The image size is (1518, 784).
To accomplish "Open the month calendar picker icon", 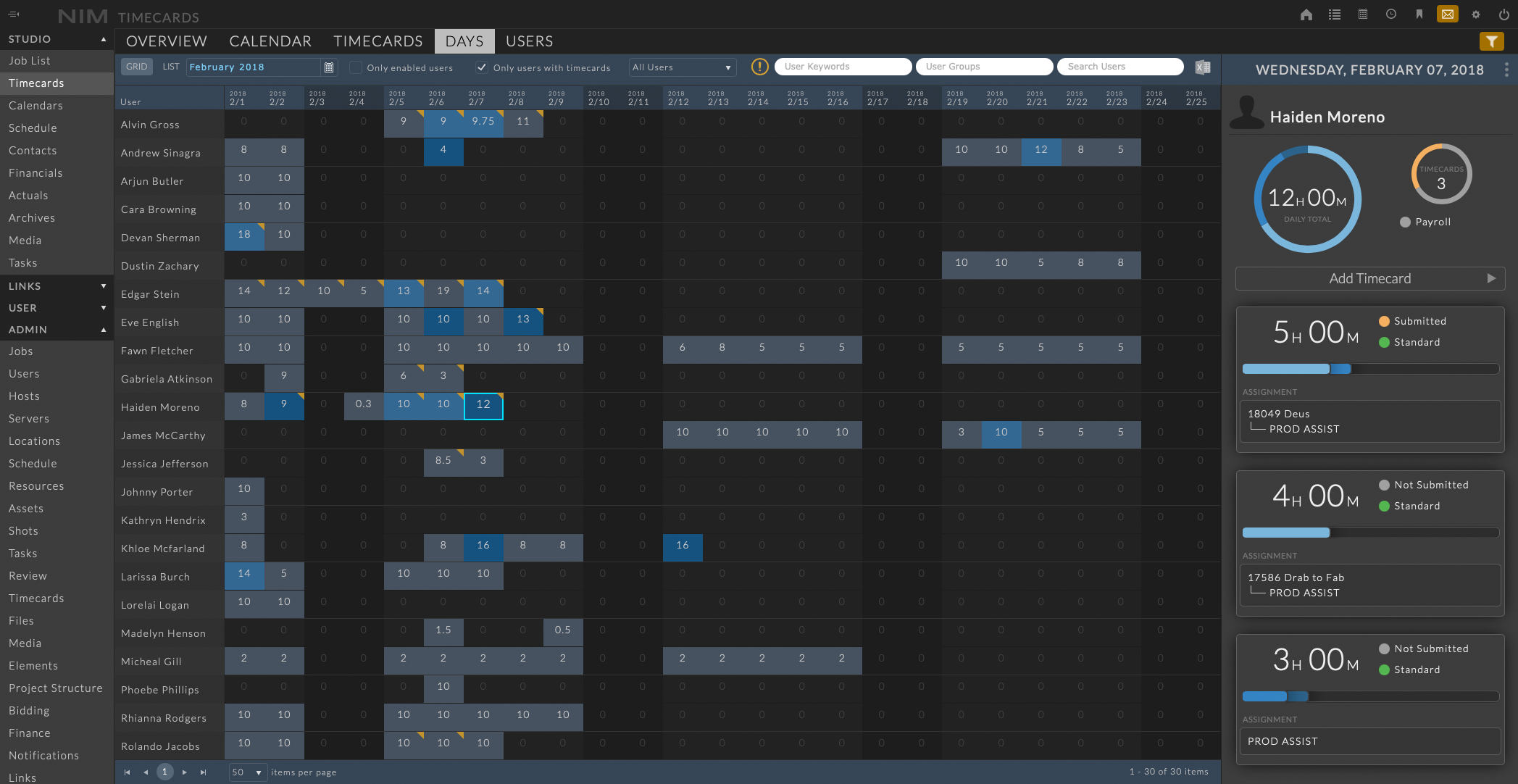I will tap(329, 67).
